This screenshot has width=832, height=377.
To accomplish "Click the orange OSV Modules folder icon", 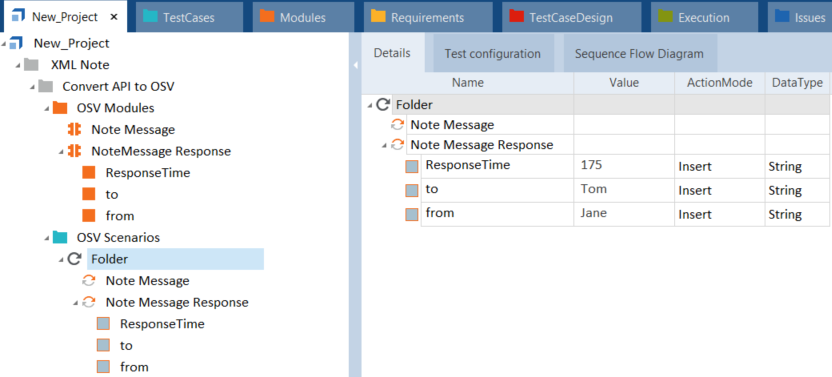I will (x=60, y=108).
